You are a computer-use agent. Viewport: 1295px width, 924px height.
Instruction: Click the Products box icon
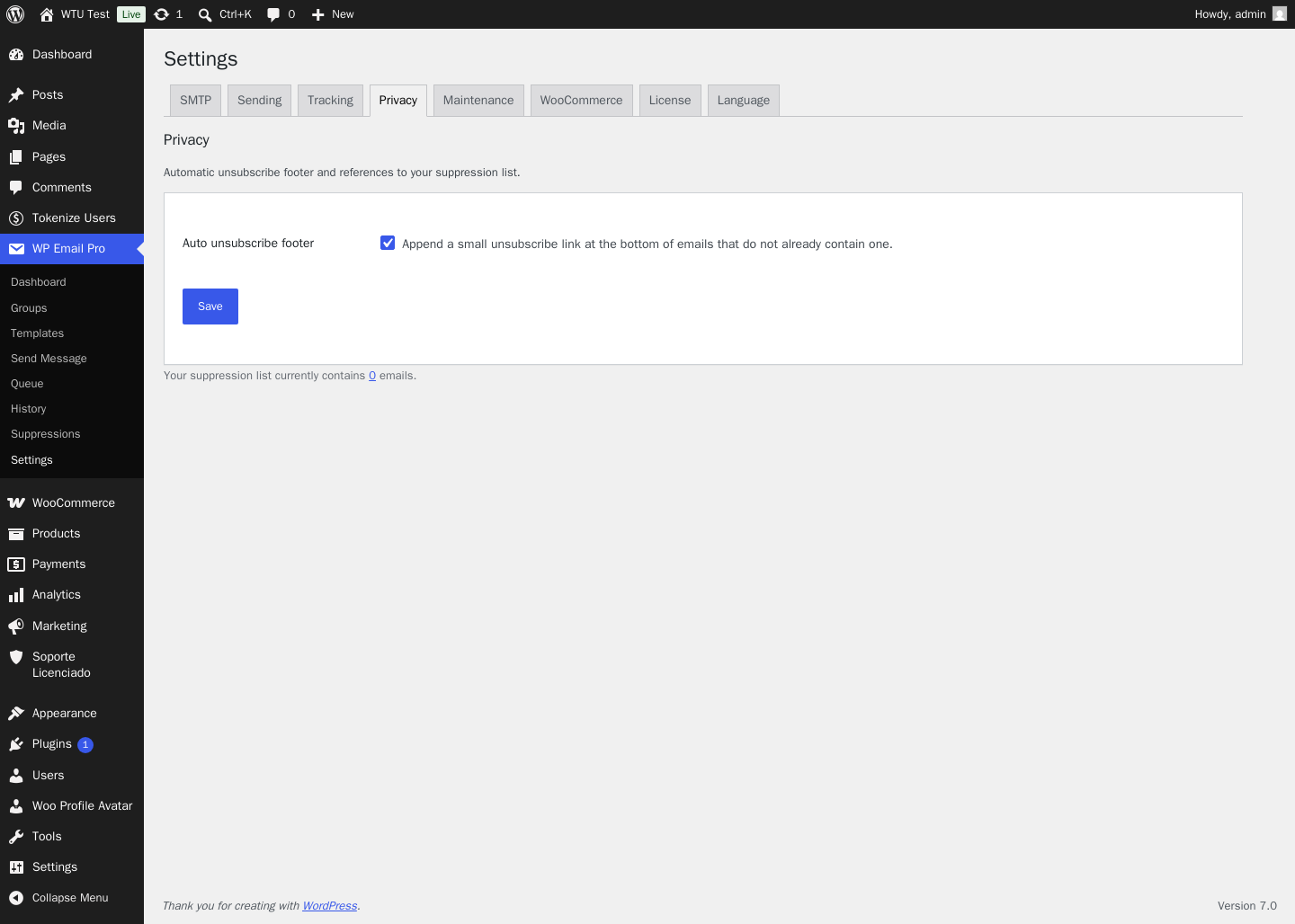tap(16, 534)
